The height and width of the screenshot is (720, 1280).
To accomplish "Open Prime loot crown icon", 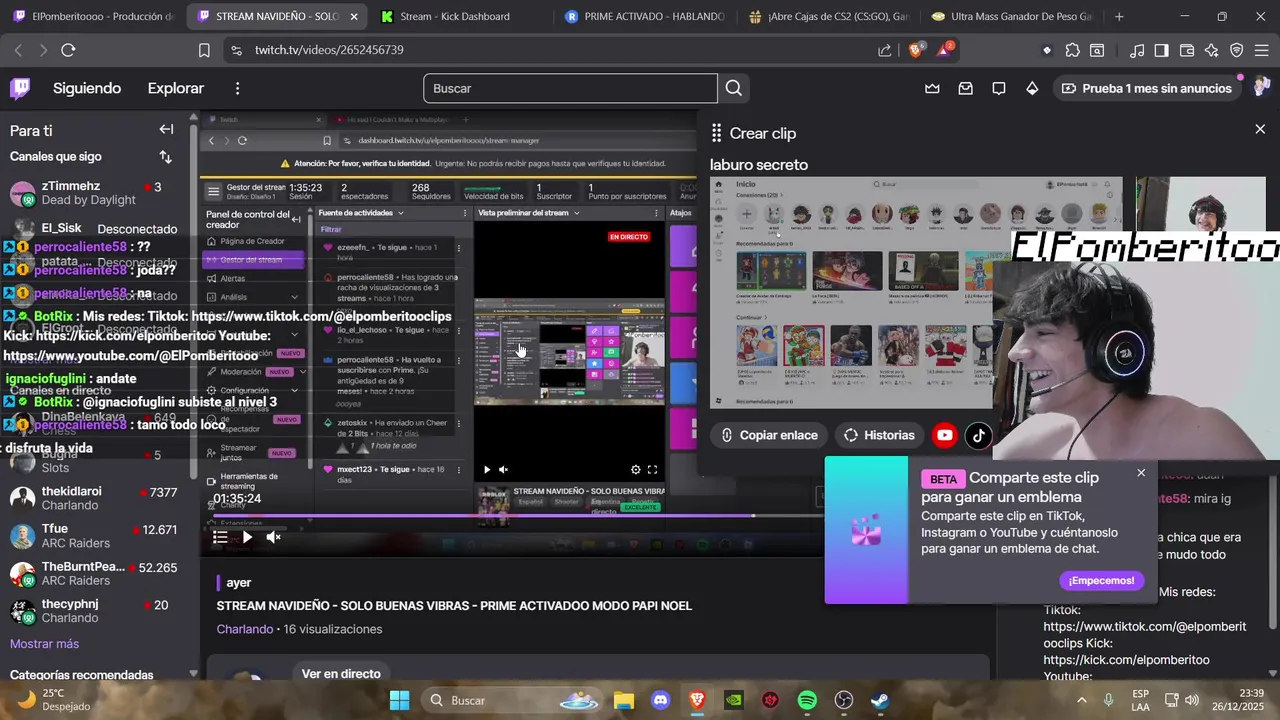I will click(x=932, y=88).
